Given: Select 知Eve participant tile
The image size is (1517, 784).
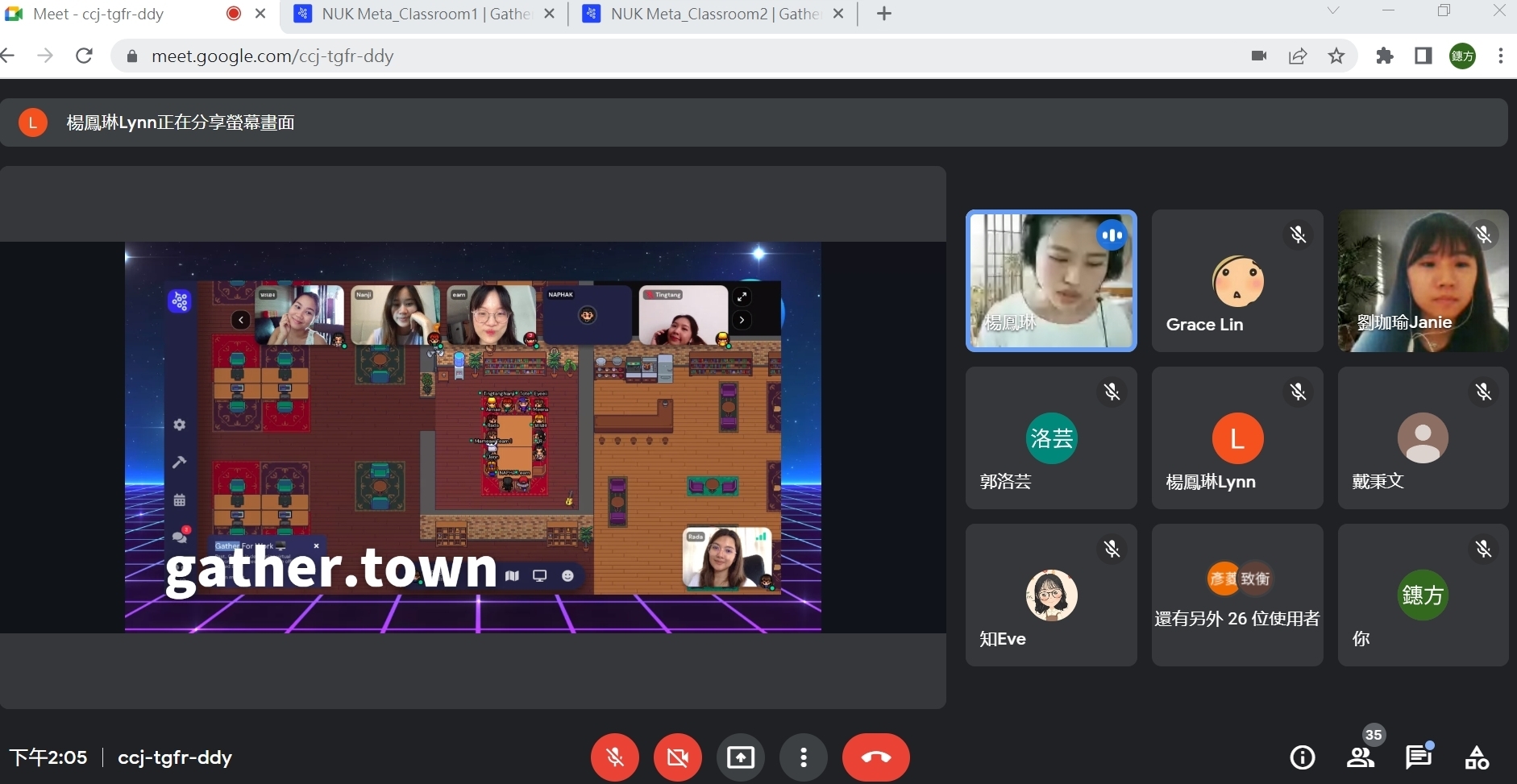Looking at the screenshot, I should (1051, 595).
